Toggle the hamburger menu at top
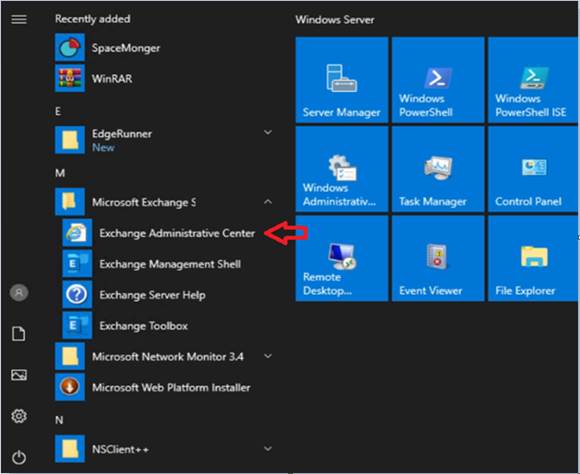 click(x=19, y=19)
